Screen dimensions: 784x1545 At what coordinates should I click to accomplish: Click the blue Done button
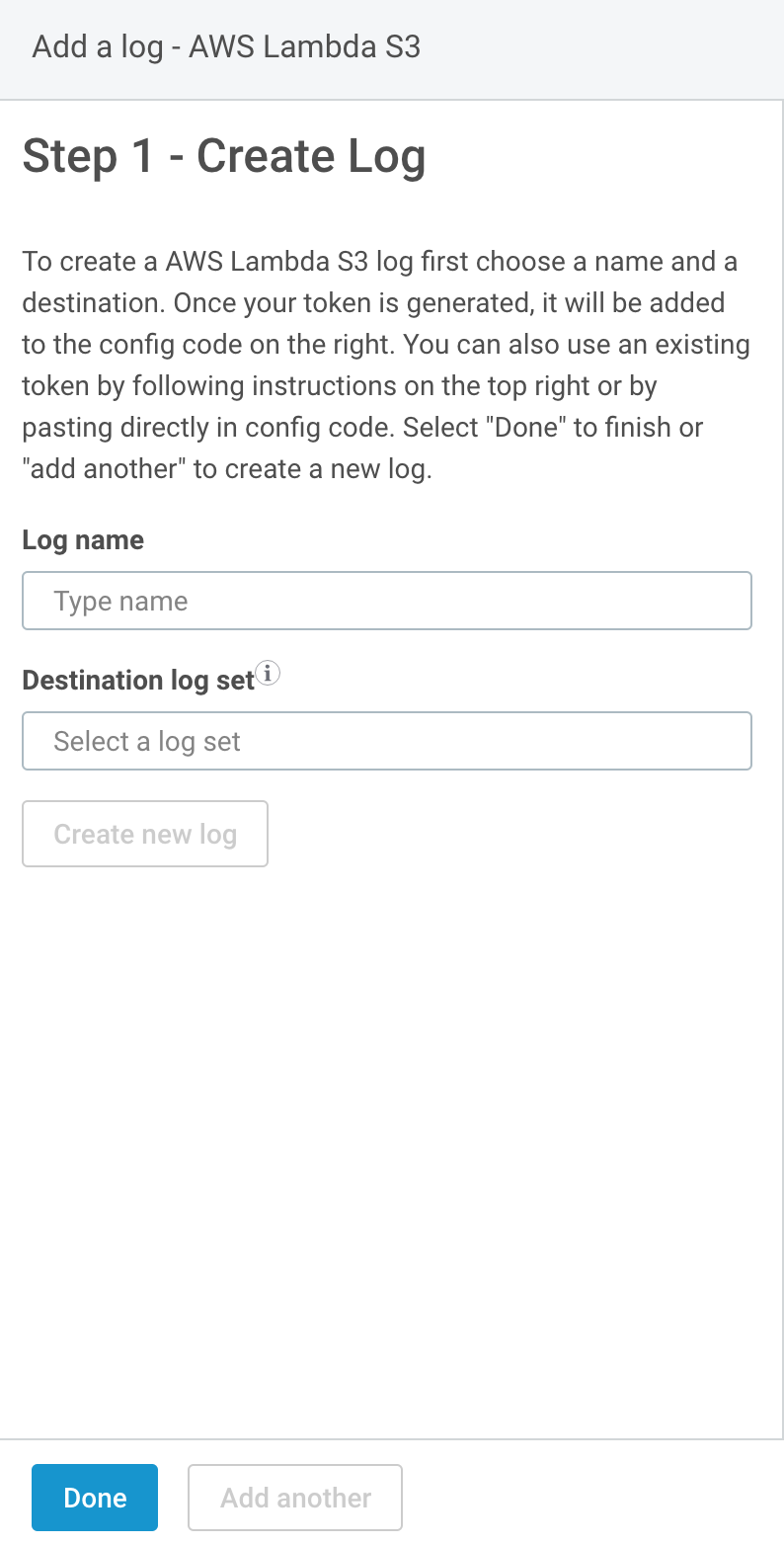[95, 1498]
